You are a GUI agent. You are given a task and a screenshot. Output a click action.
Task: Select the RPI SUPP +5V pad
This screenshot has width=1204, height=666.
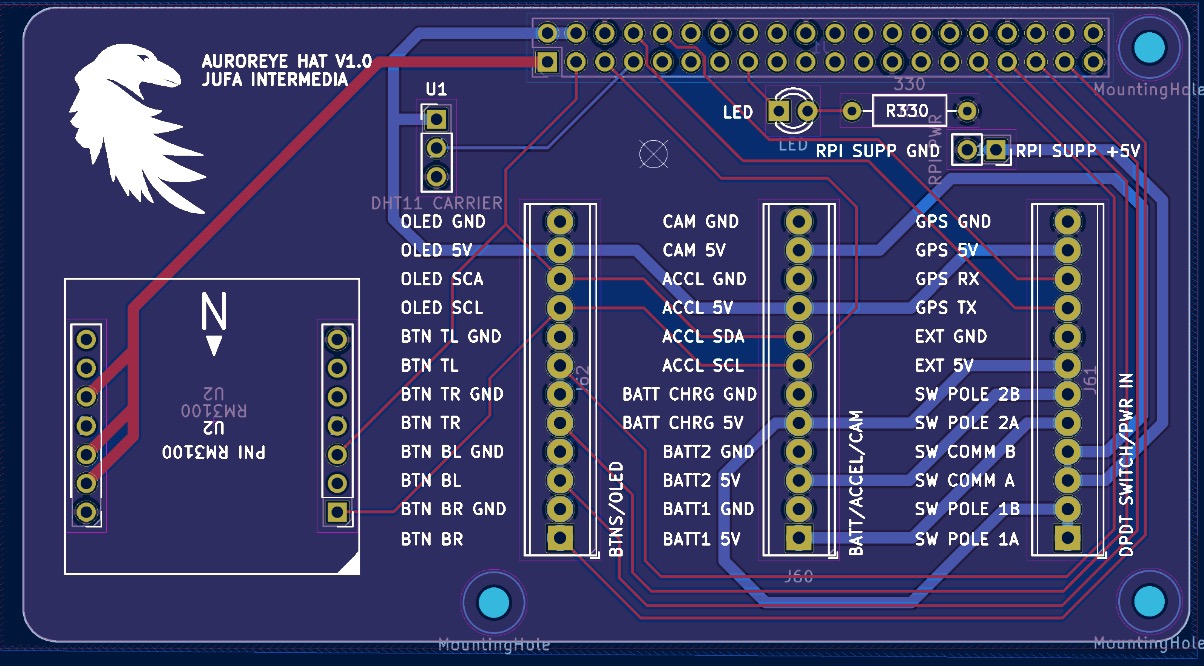point(995,151)
